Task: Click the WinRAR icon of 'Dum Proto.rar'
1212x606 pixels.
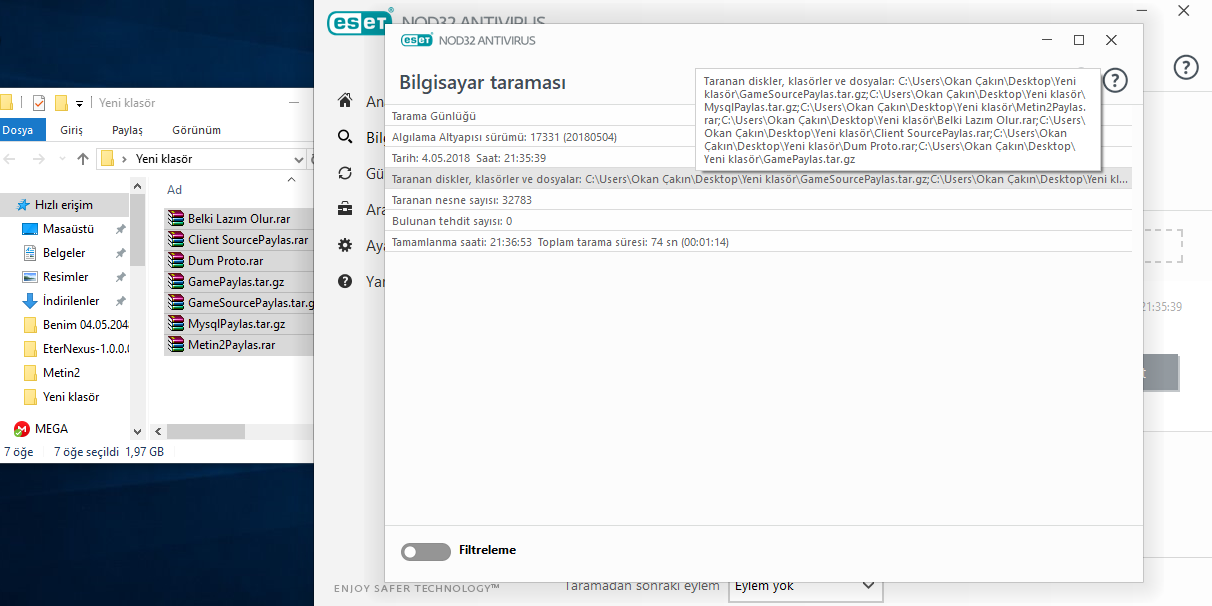Action: coord(176,261)
